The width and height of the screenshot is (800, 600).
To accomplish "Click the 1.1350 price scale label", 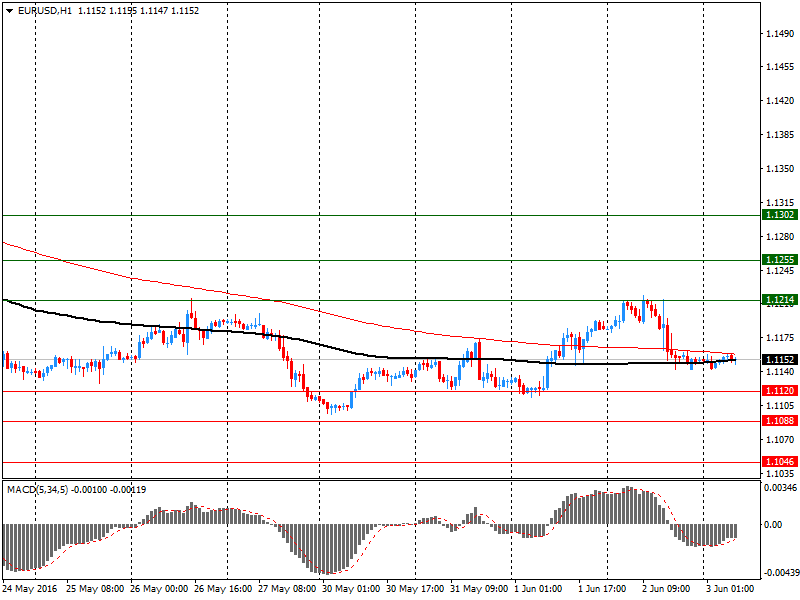I will click(780, 168).
